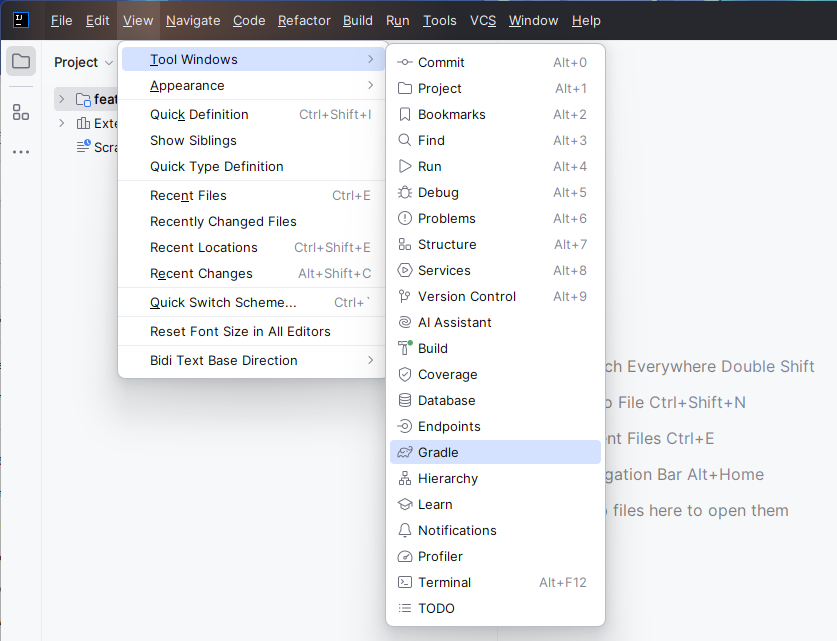The width and height of the screenshot is (837, 641).
Task: Click Reset Font Size in All Editors
Action: point(240,331)
